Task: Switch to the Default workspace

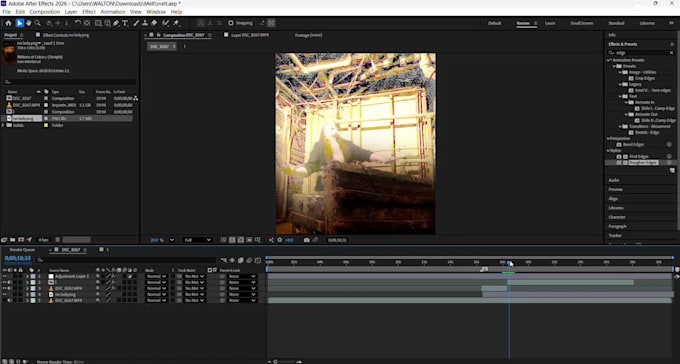Action: click(495, 23)
